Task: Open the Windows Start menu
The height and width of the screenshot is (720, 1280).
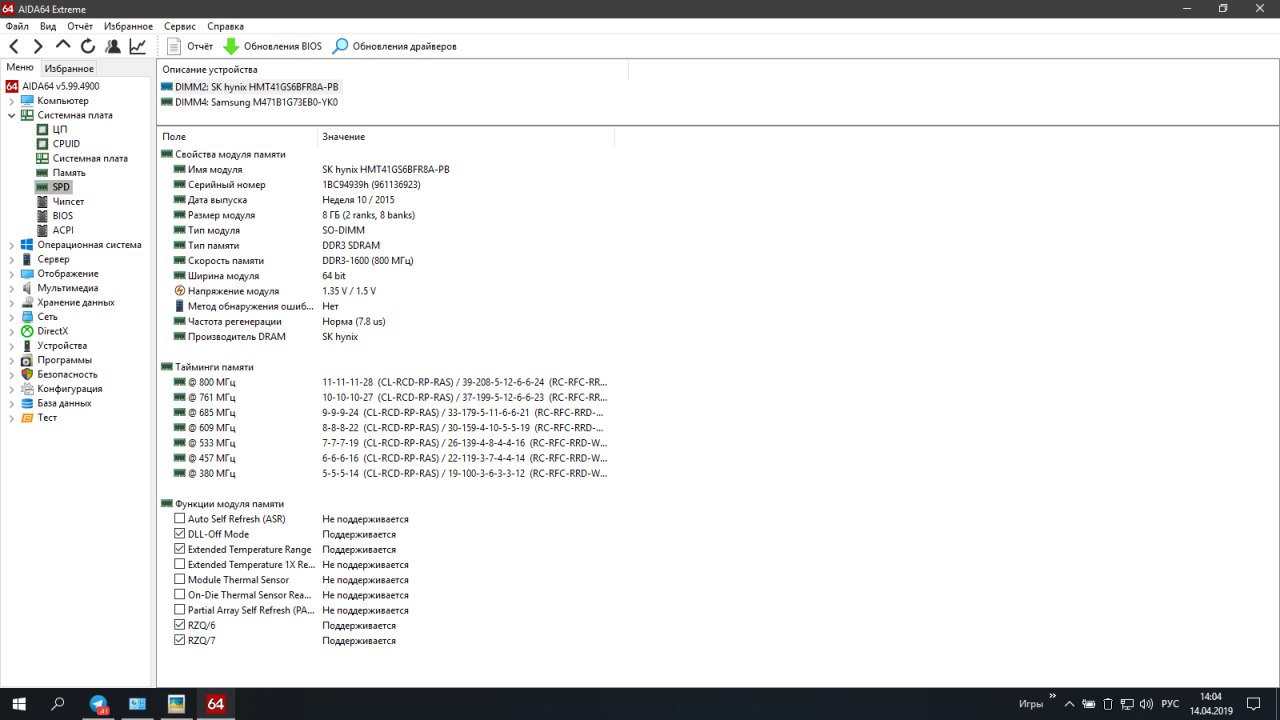Action: pyautogui.click(x=18, y=704)
